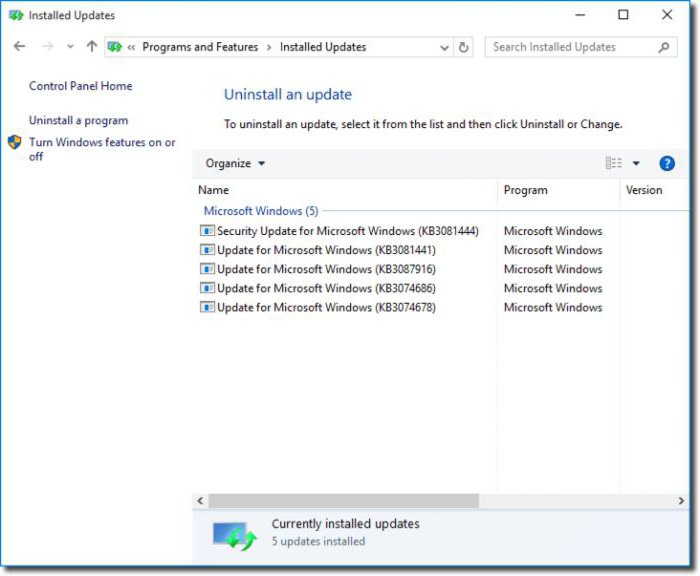Click the address bar Control Panel icon
Image resolution: width=700 pixels, height=576 pixels.
[115, 47]
